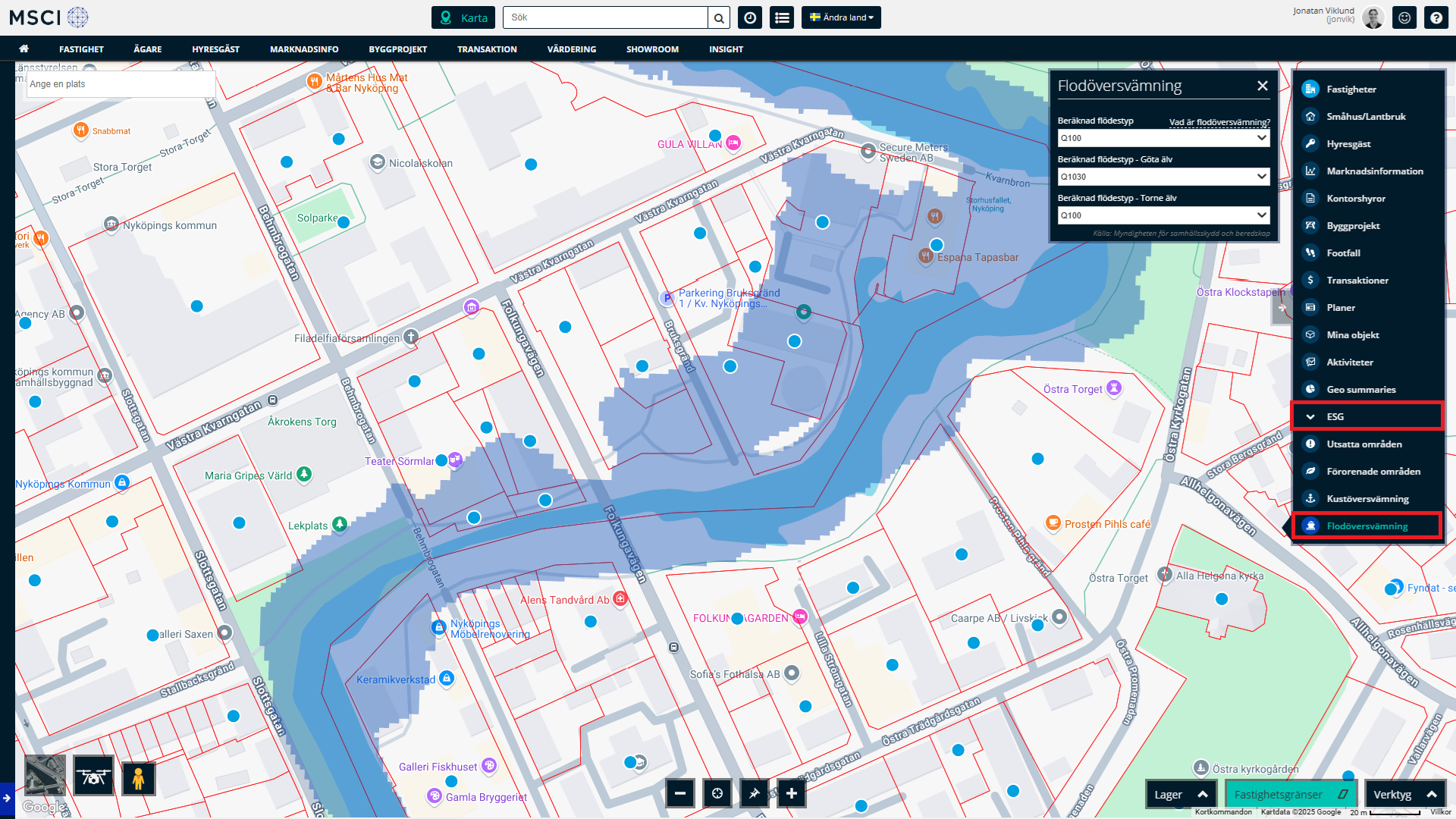Open the MARKNADSINFO menu
This screenshot has width=1456, height=819.
(304, 49)
